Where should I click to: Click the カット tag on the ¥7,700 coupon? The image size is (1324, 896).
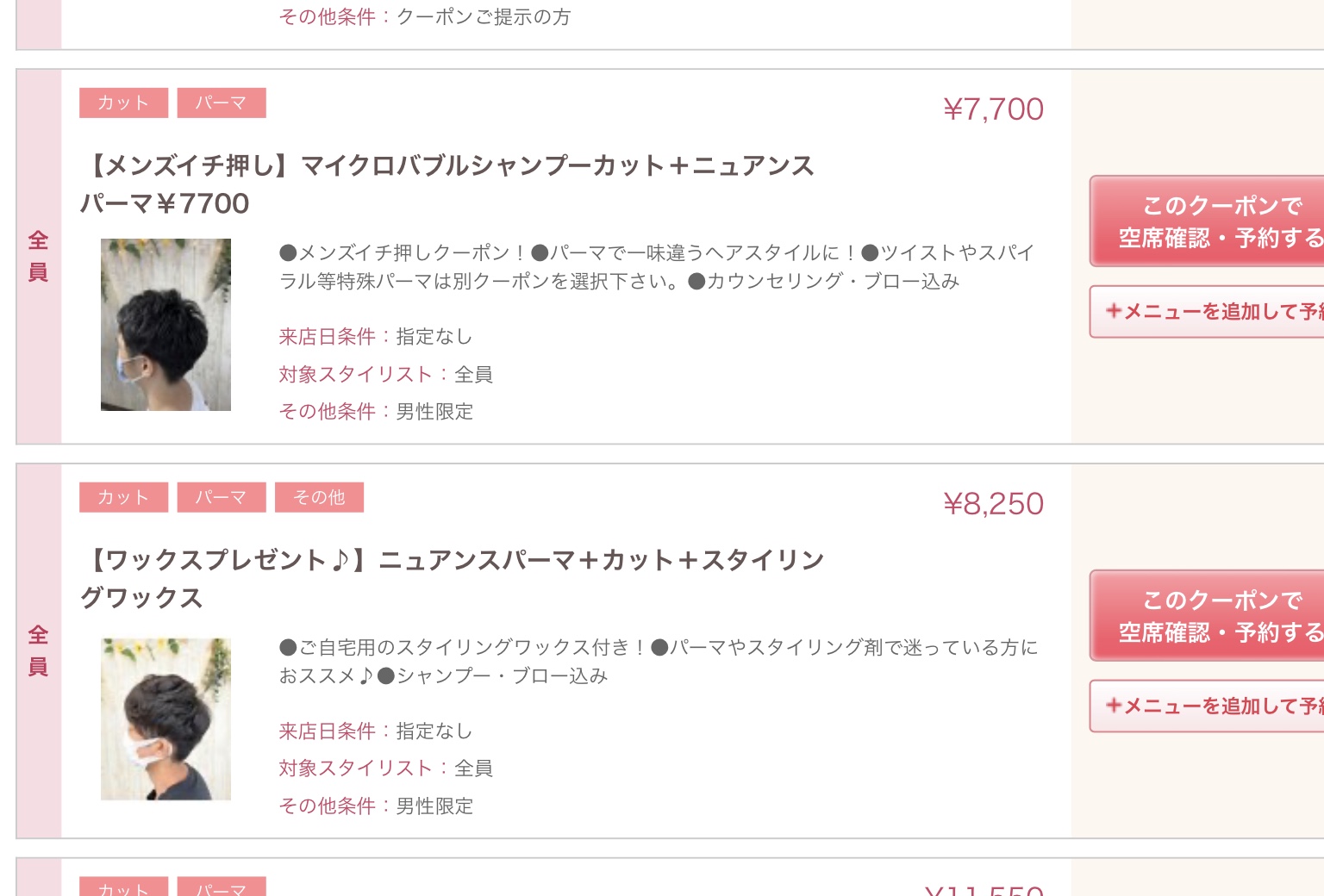tap(123, 103)
